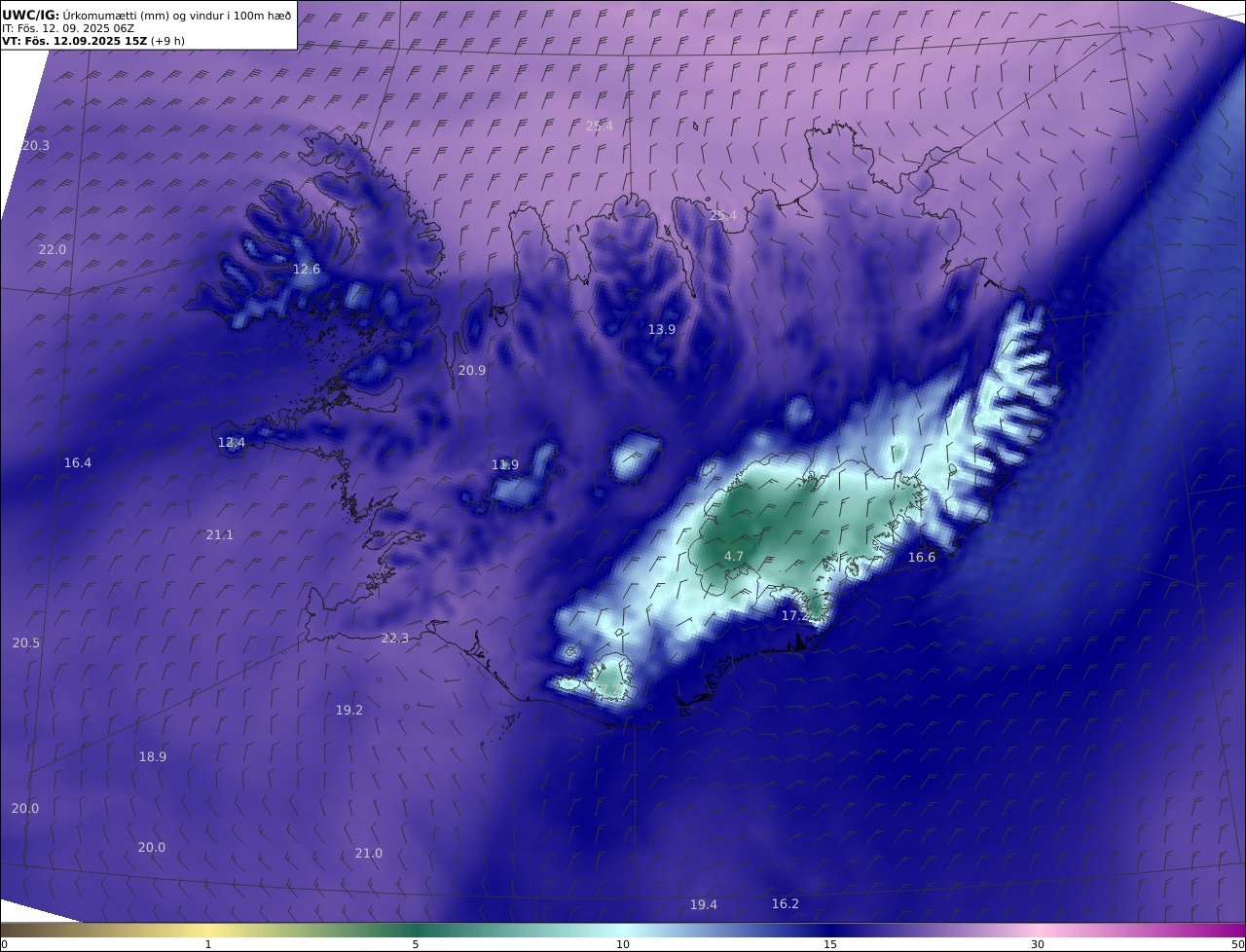Click the 19.4 value label

click(x=704, y=905)
